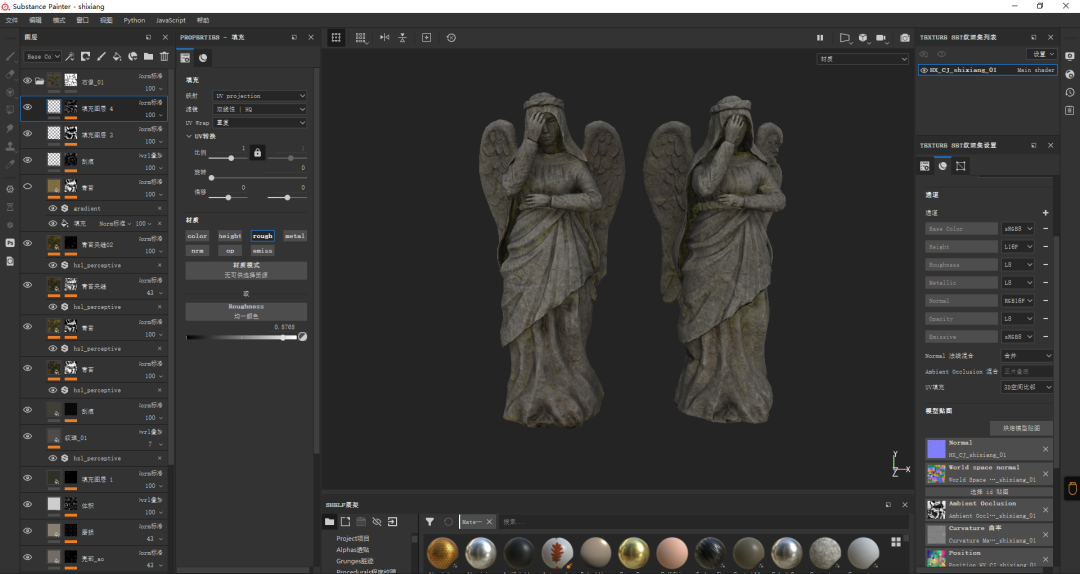Viewport: 1080px width, 574px height.
Task: Click the Roughness value slider
Action: [x=240, y=337]
